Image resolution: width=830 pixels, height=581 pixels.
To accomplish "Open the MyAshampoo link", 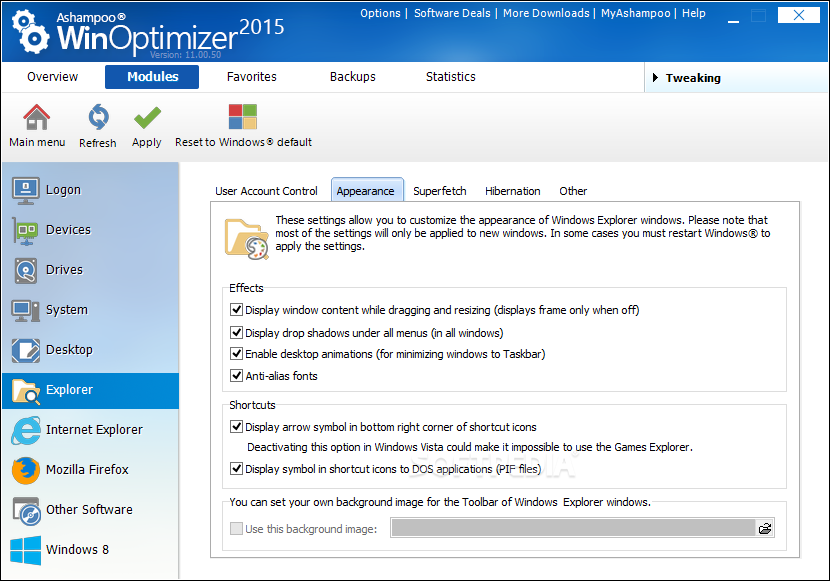I will (635, 13).
